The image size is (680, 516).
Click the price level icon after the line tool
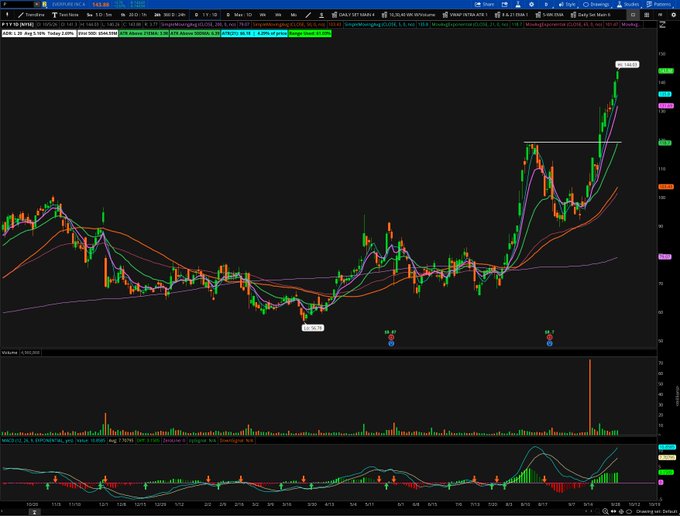(x=321, y=15)
